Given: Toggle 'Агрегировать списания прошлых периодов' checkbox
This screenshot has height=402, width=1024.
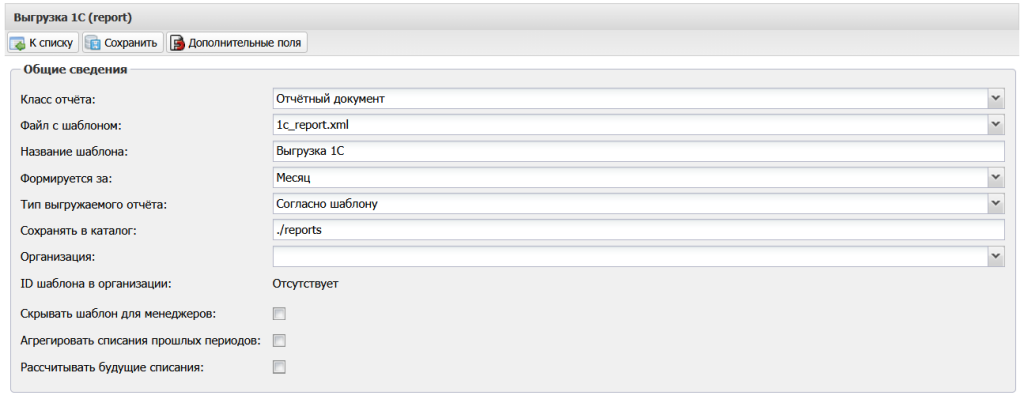Looking at the screenshot, I should point(280,340).
